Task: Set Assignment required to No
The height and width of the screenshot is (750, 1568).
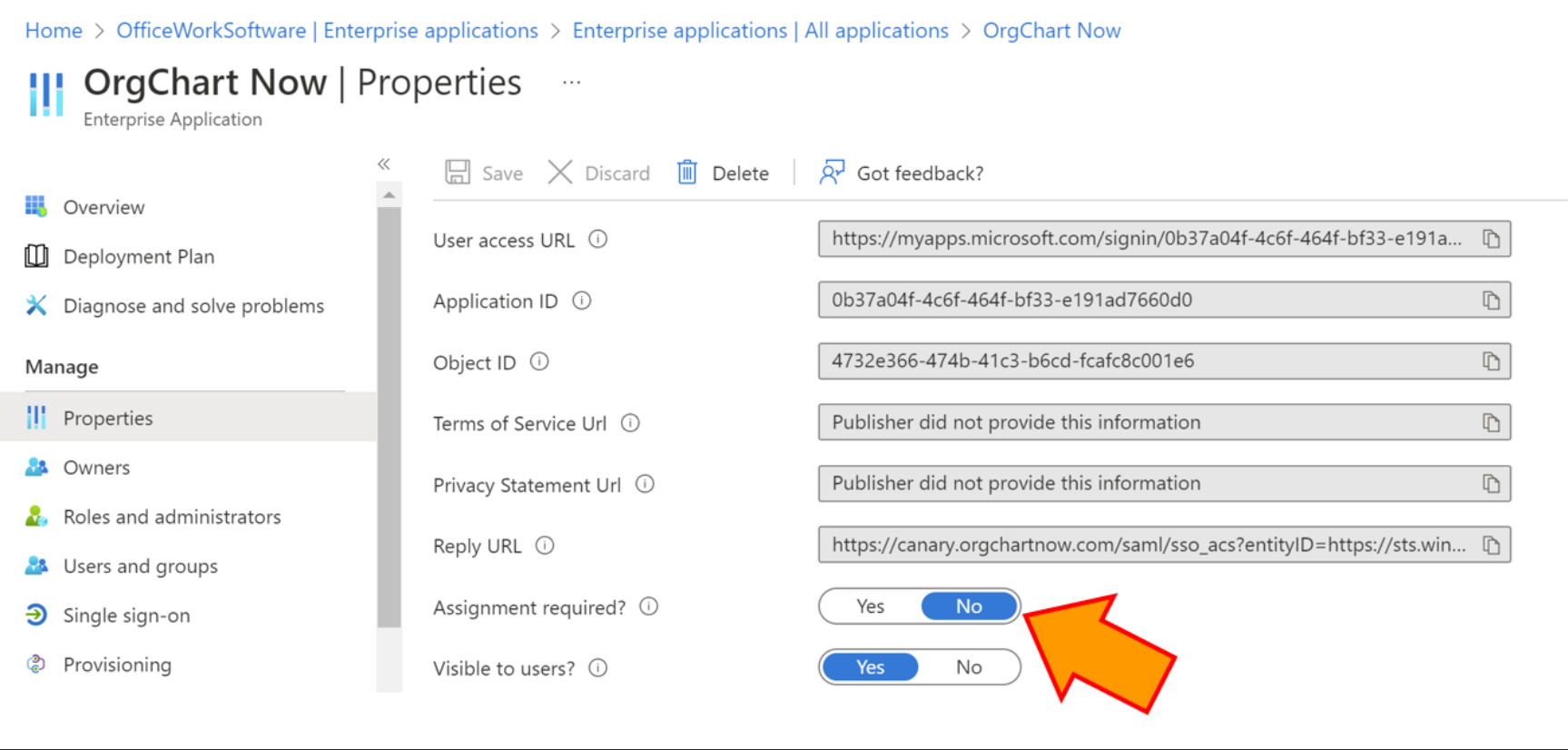Action: click(x=969, y=607)
